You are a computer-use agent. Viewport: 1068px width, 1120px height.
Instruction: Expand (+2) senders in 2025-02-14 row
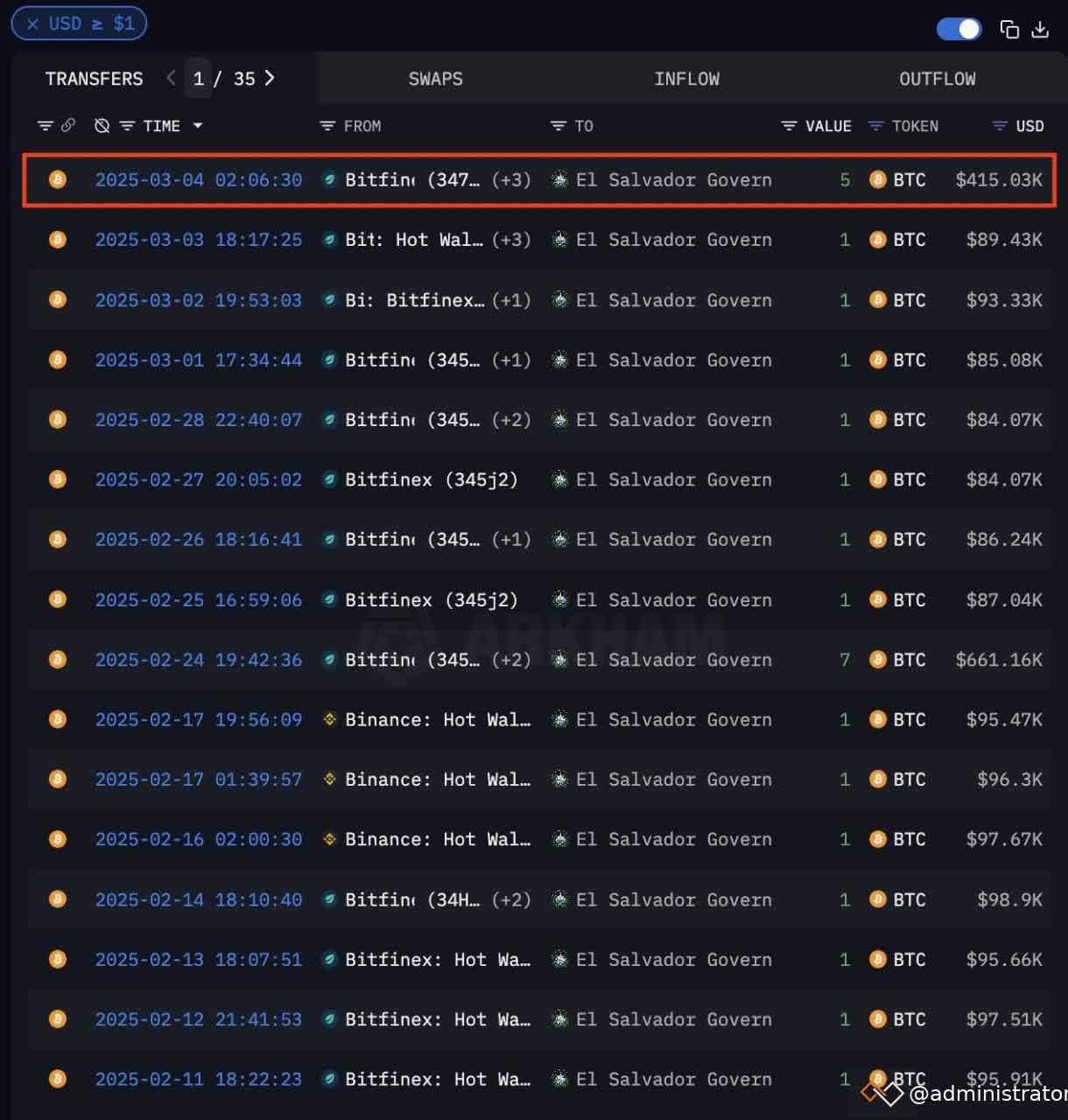click(x=511, y=899)
